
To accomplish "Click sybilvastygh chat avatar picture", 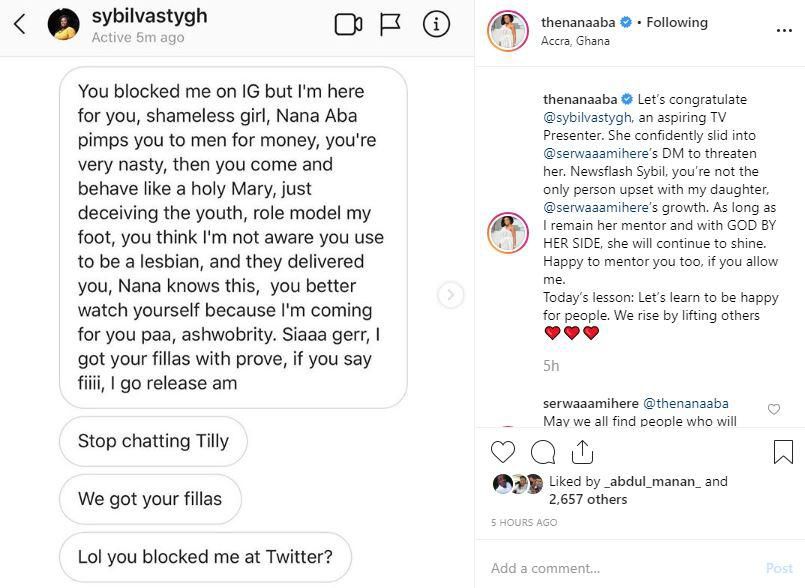I will point(64,25).
